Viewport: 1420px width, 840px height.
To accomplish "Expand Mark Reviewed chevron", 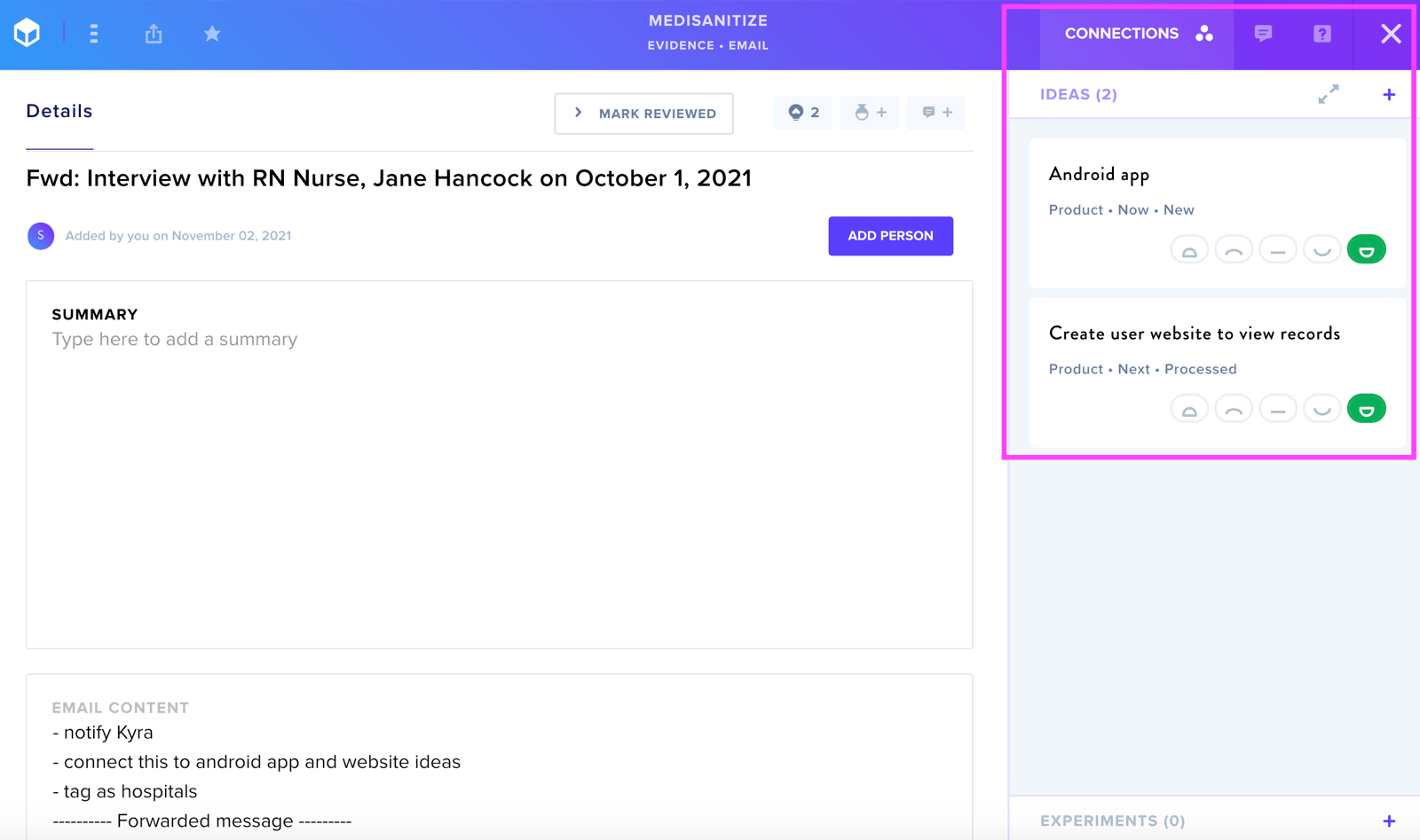I will [579, 113].
